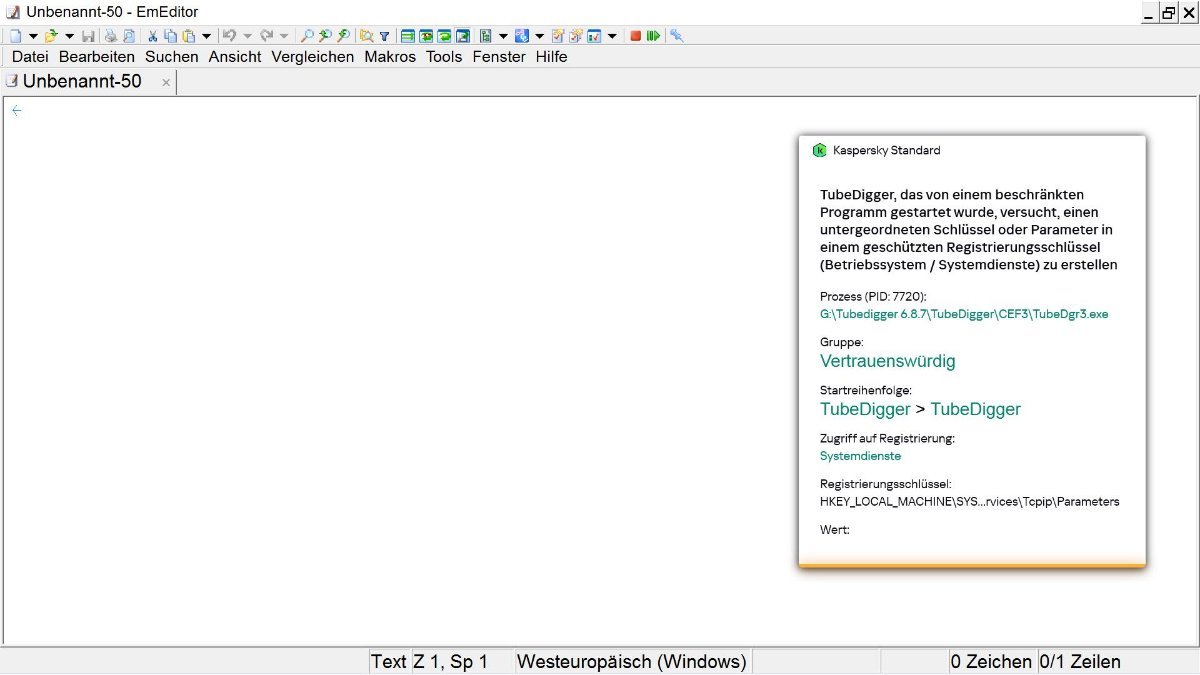Click the properties sheet icon
The width and height of the screenshot is (1200, 675).
(559, 36)
